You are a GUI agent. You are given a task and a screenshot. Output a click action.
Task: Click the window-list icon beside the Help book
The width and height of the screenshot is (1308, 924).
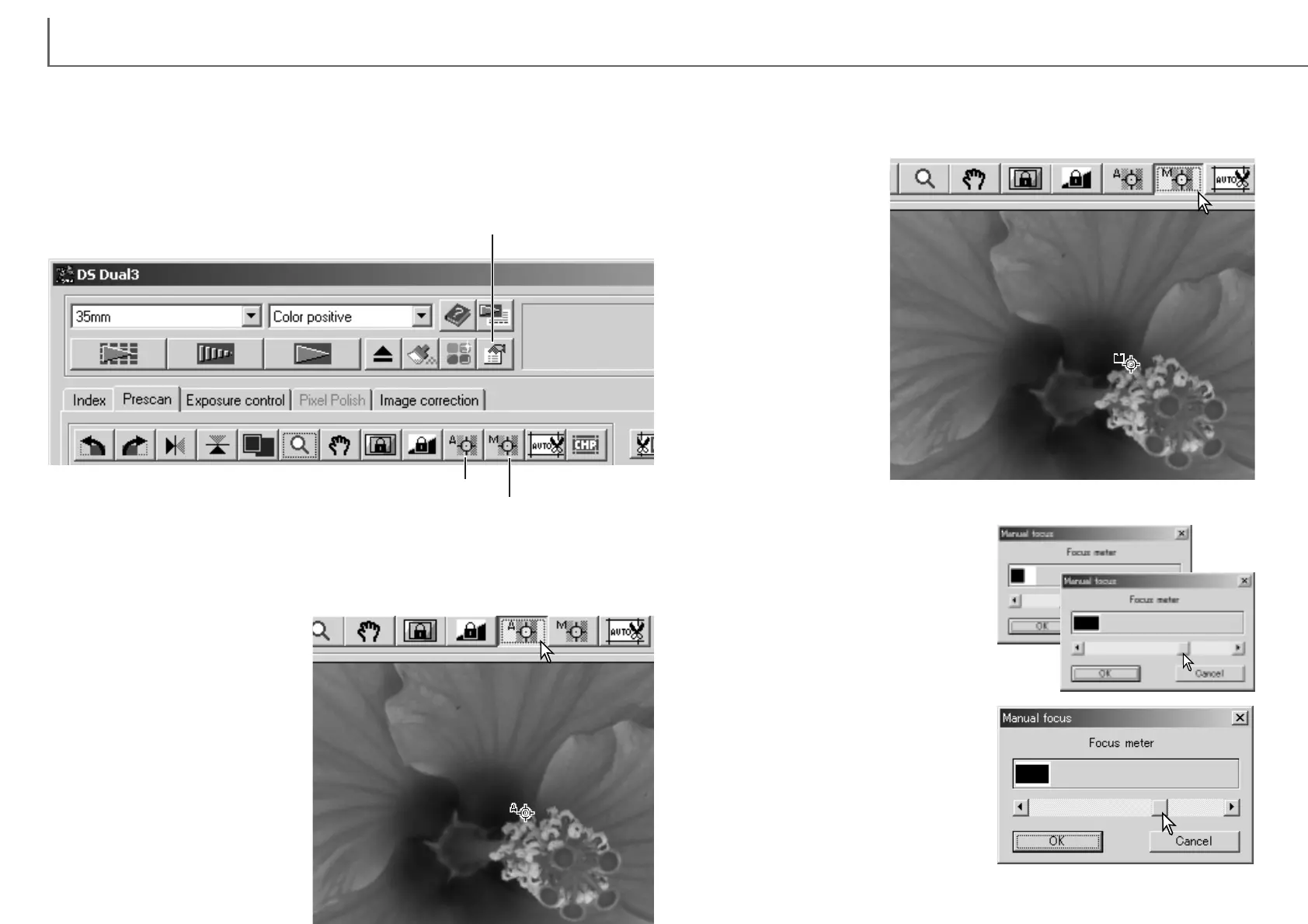pos(494,315)
